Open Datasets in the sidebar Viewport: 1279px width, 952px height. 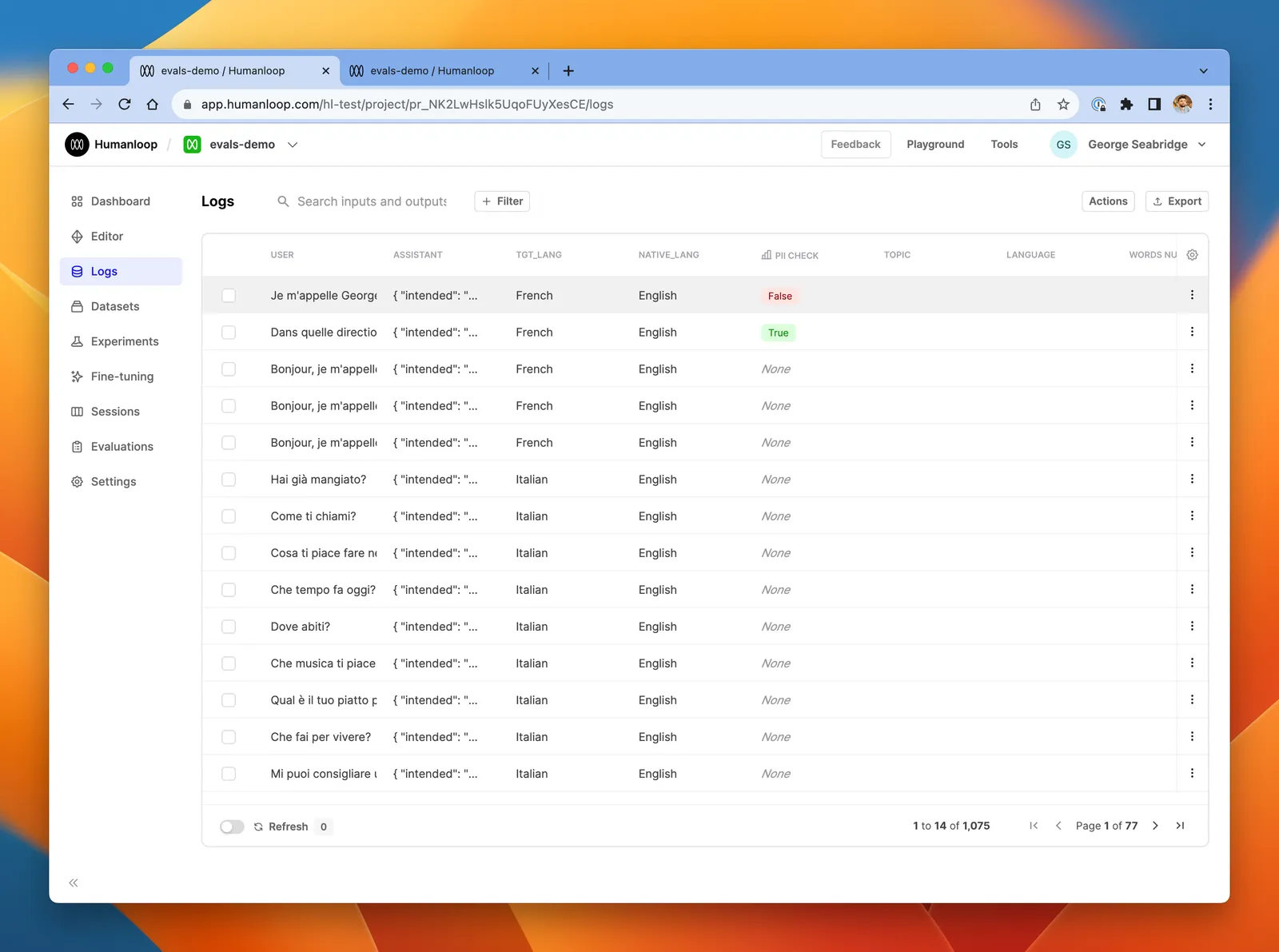tap(121, 306)
